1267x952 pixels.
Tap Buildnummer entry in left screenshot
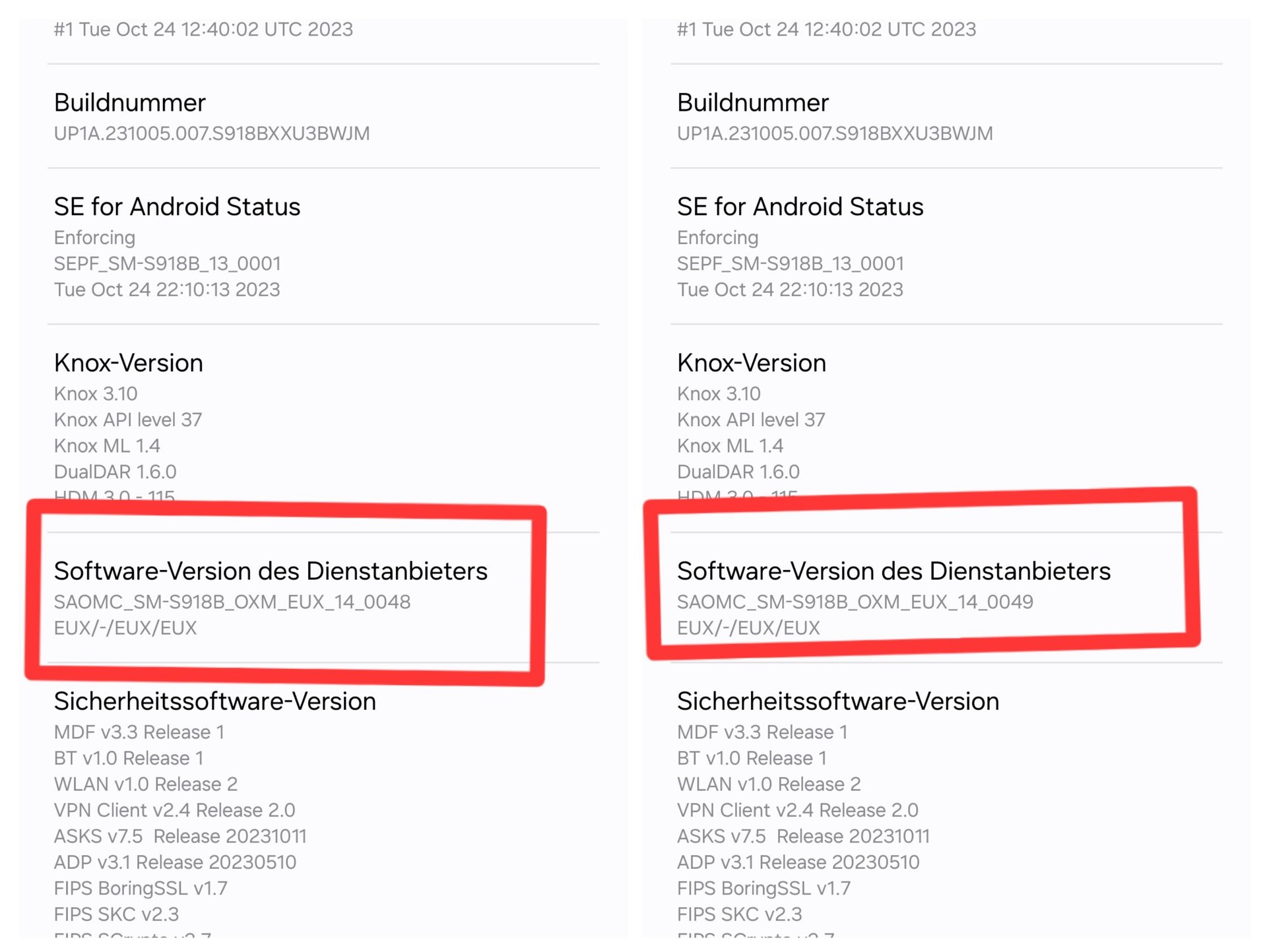click(130, 103)
